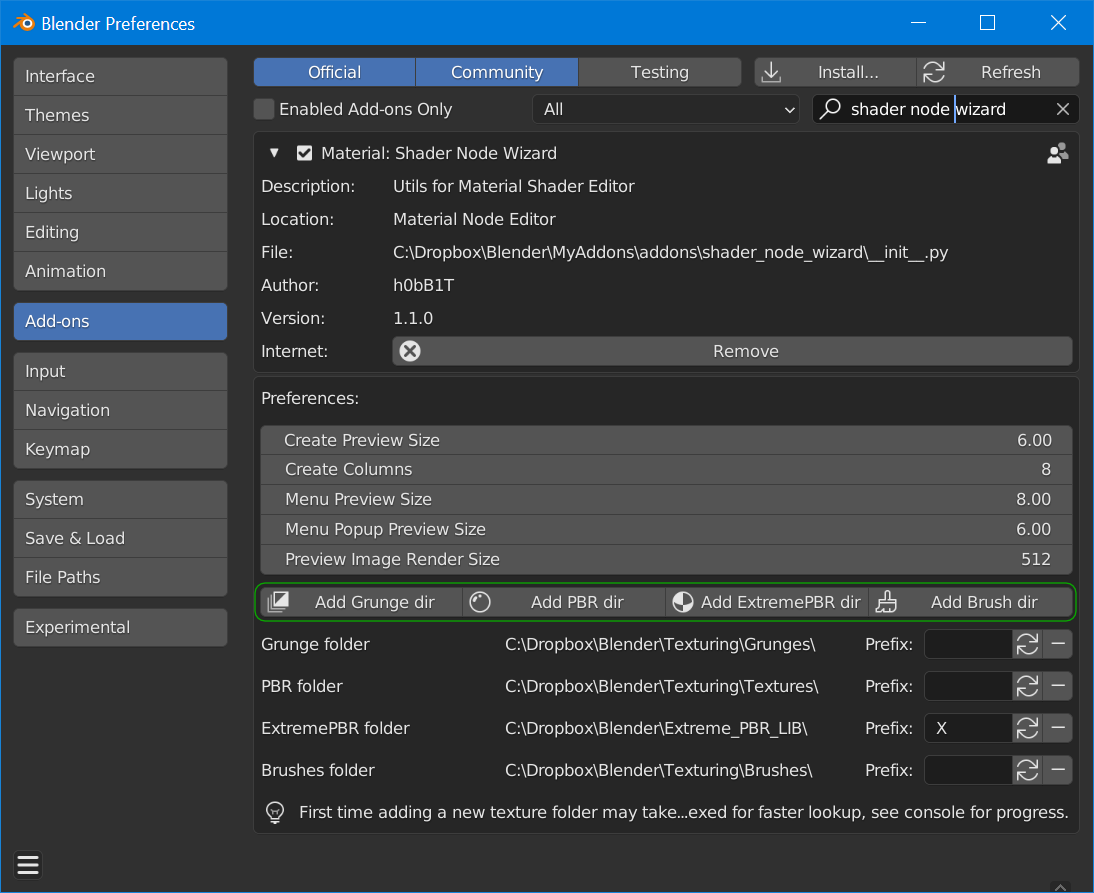Reload the PBR folder

pyautogui.click(x=1027, y=686)
